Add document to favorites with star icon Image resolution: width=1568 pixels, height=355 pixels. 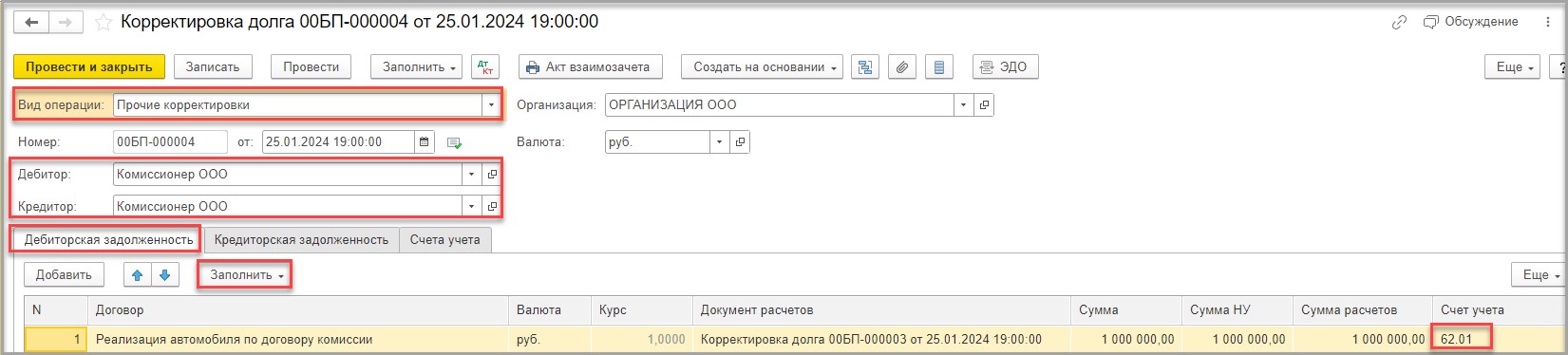click(x=103, y=22)
